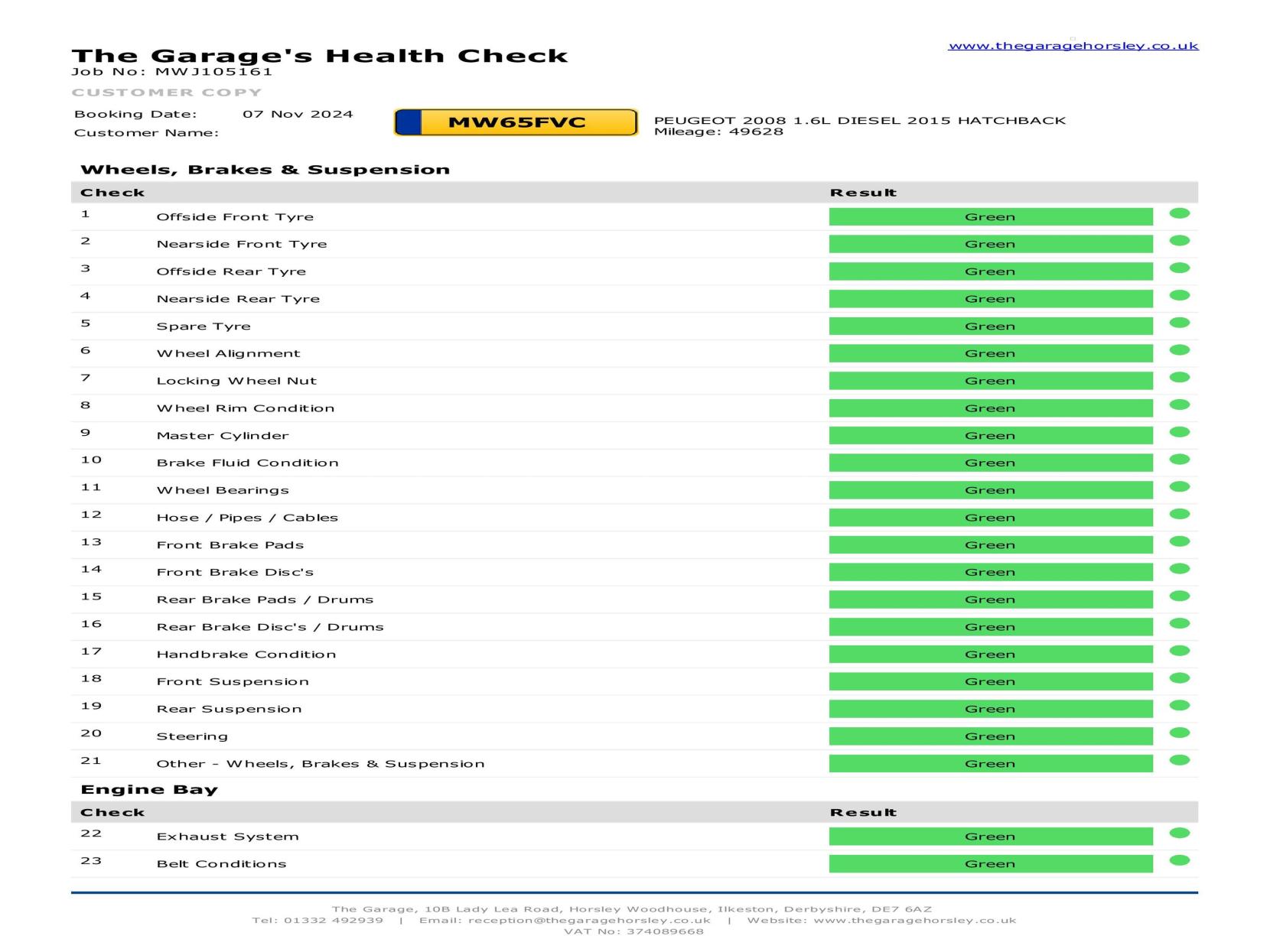Select the 'Master Cylinder' check name
The width and height of the screenshot is (1270, 952).
223,436
